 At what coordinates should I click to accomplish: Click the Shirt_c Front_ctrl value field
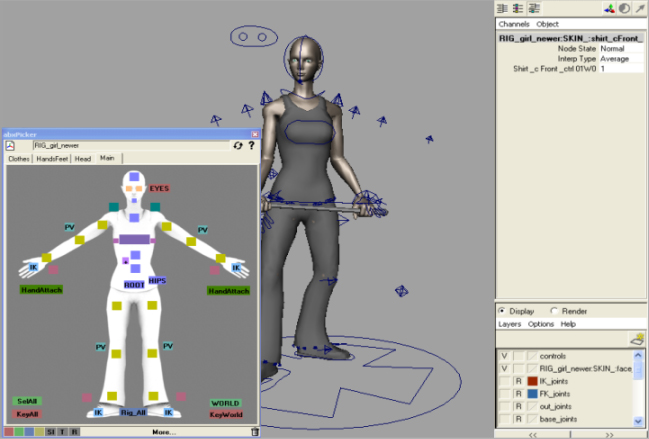point(620,68)
